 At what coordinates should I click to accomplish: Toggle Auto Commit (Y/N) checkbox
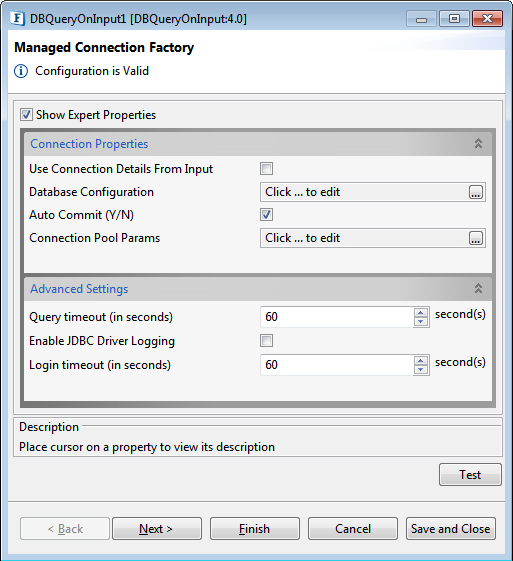click(x=266, y=215)
